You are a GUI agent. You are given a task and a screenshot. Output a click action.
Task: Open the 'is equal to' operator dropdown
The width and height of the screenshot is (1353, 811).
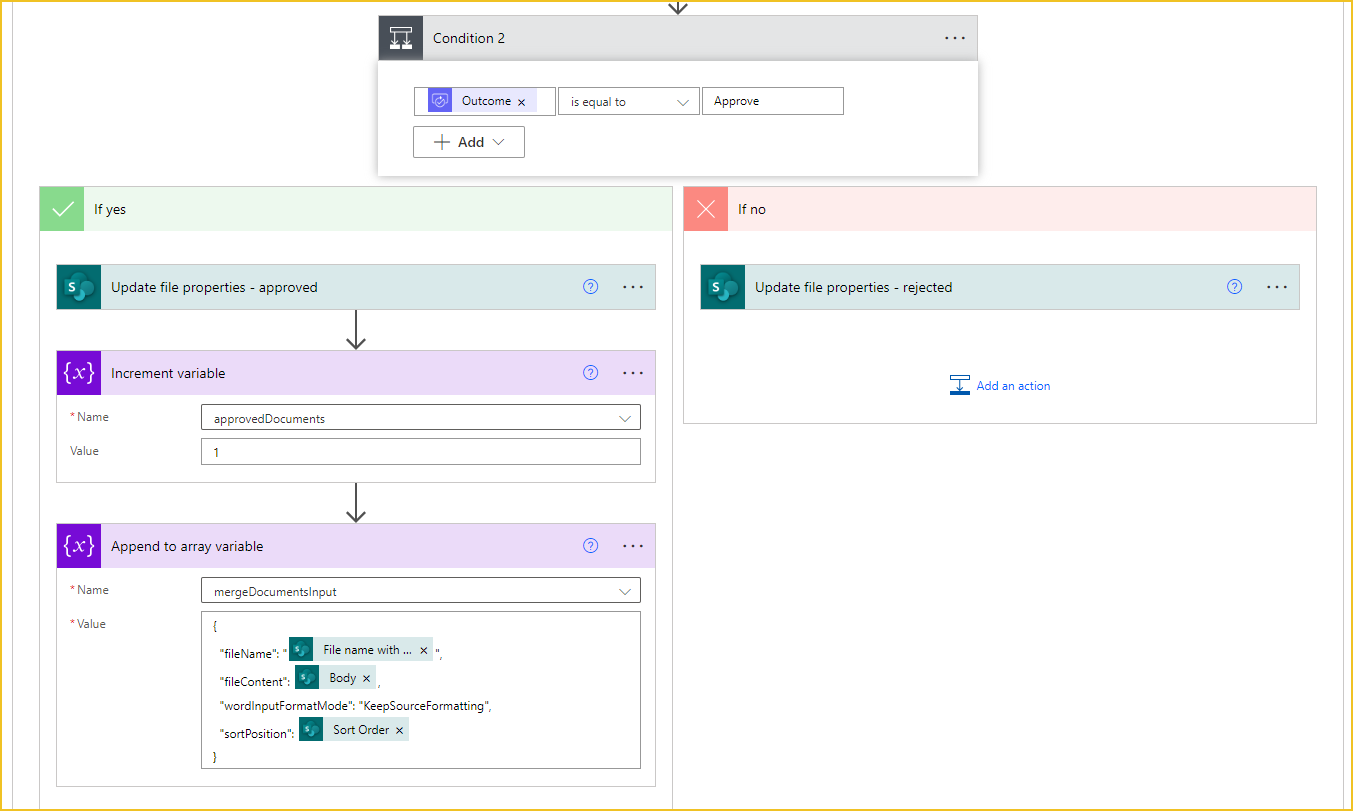629,101
